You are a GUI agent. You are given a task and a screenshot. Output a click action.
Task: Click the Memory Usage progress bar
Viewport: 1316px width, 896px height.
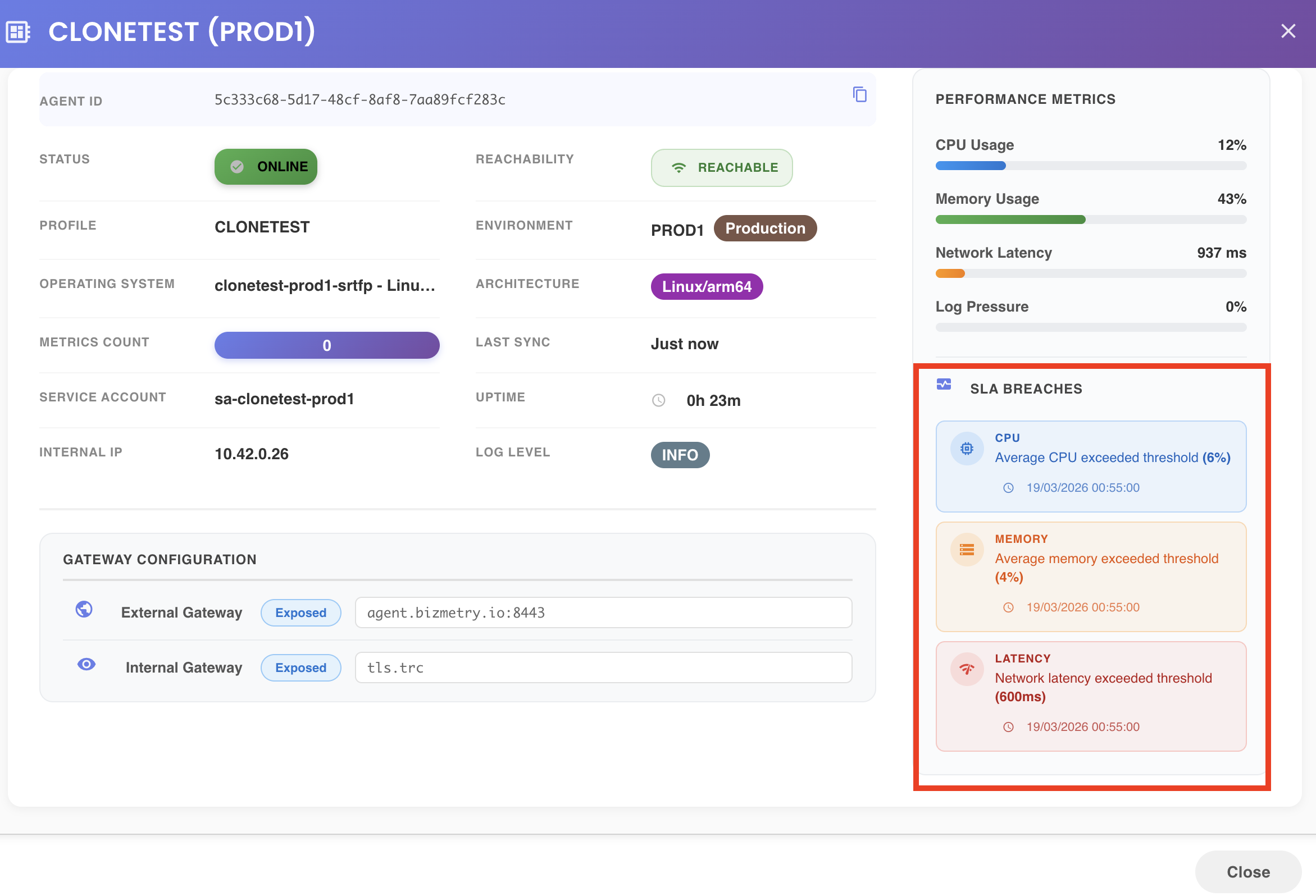1091,220
